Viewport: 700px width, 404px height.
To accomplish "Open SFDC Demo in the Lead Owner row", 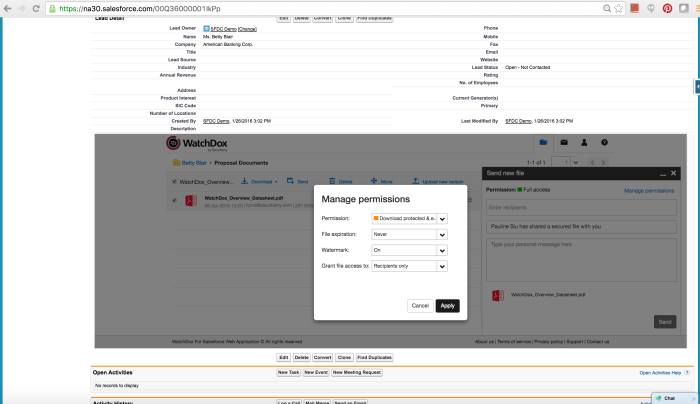I will click(223, 29).
